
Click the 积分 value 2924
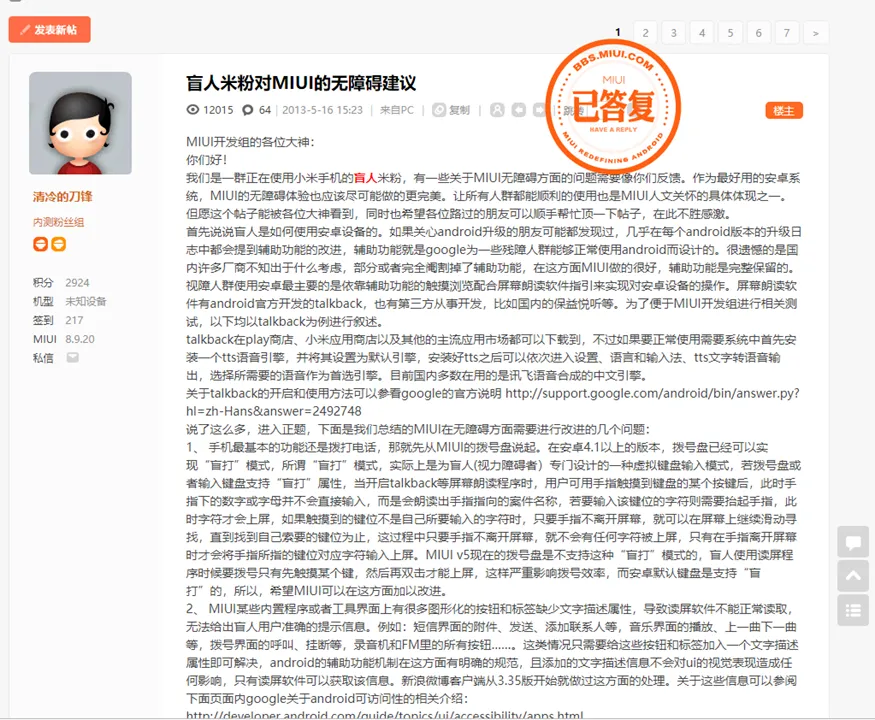[77, 282]
